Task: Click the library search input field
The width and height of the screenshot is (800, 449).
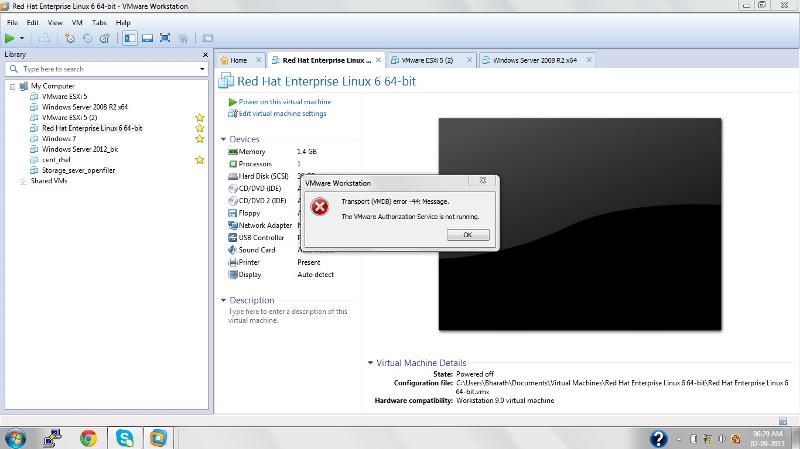Action: pos(107,69)
